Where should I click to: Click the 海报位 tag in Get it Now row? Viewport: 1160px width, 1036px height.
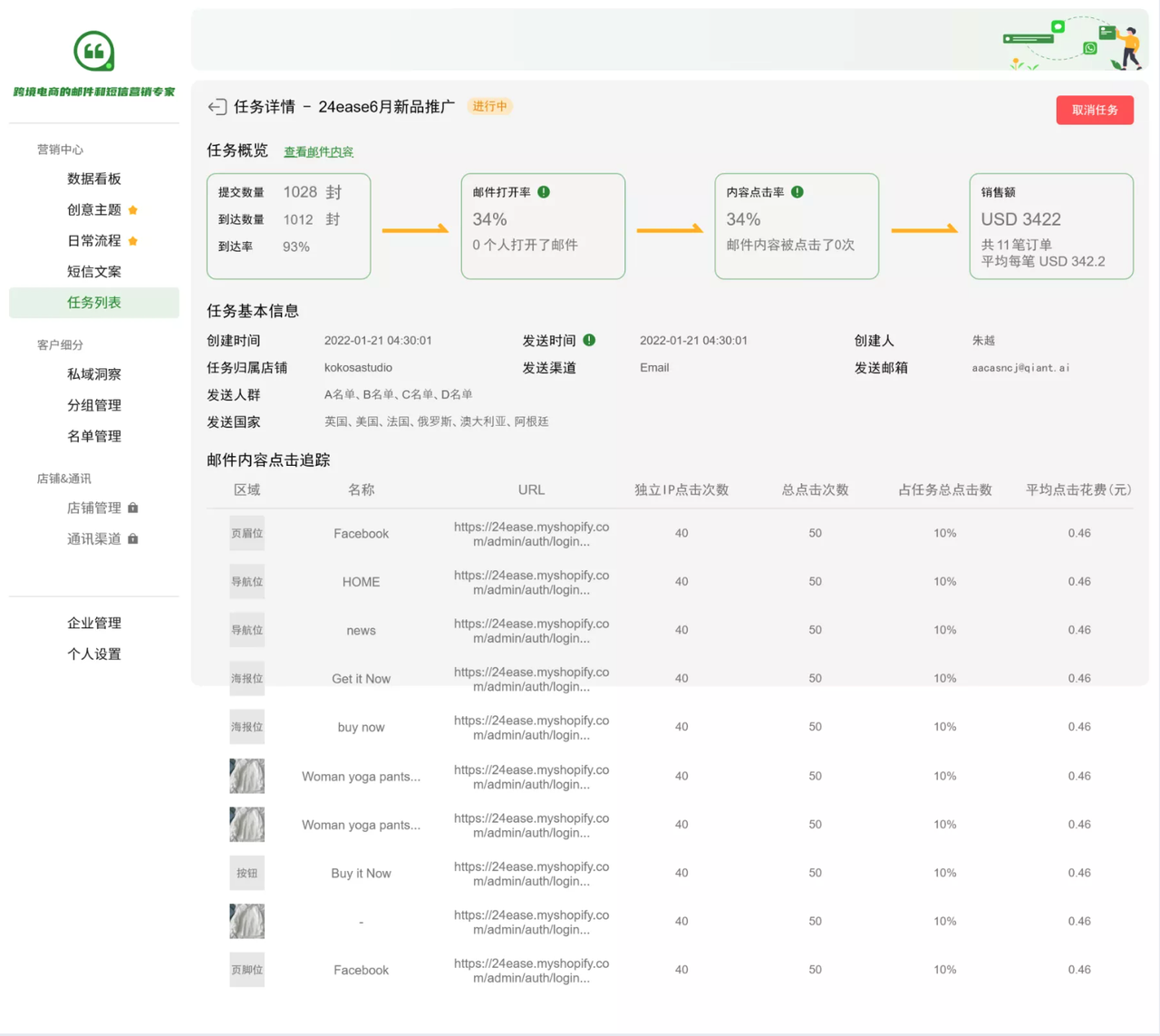pyautogui.click(x=247, y=678)
